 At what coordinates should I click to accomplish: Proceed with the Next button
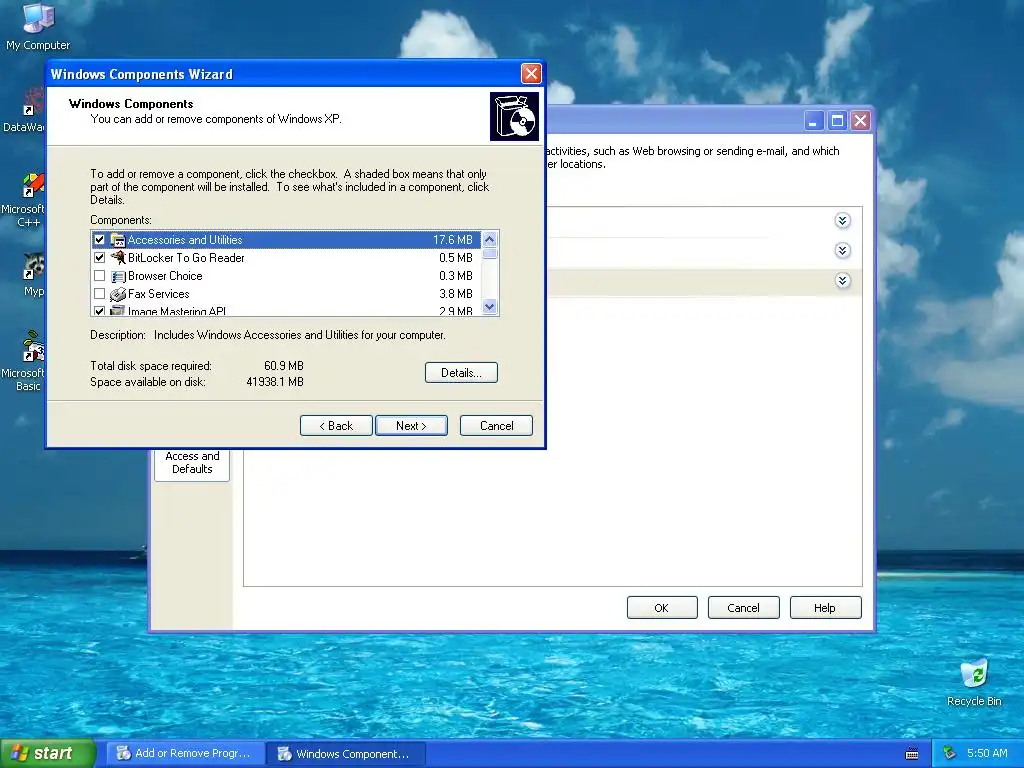pyautogui.click(x=411, y=426)
